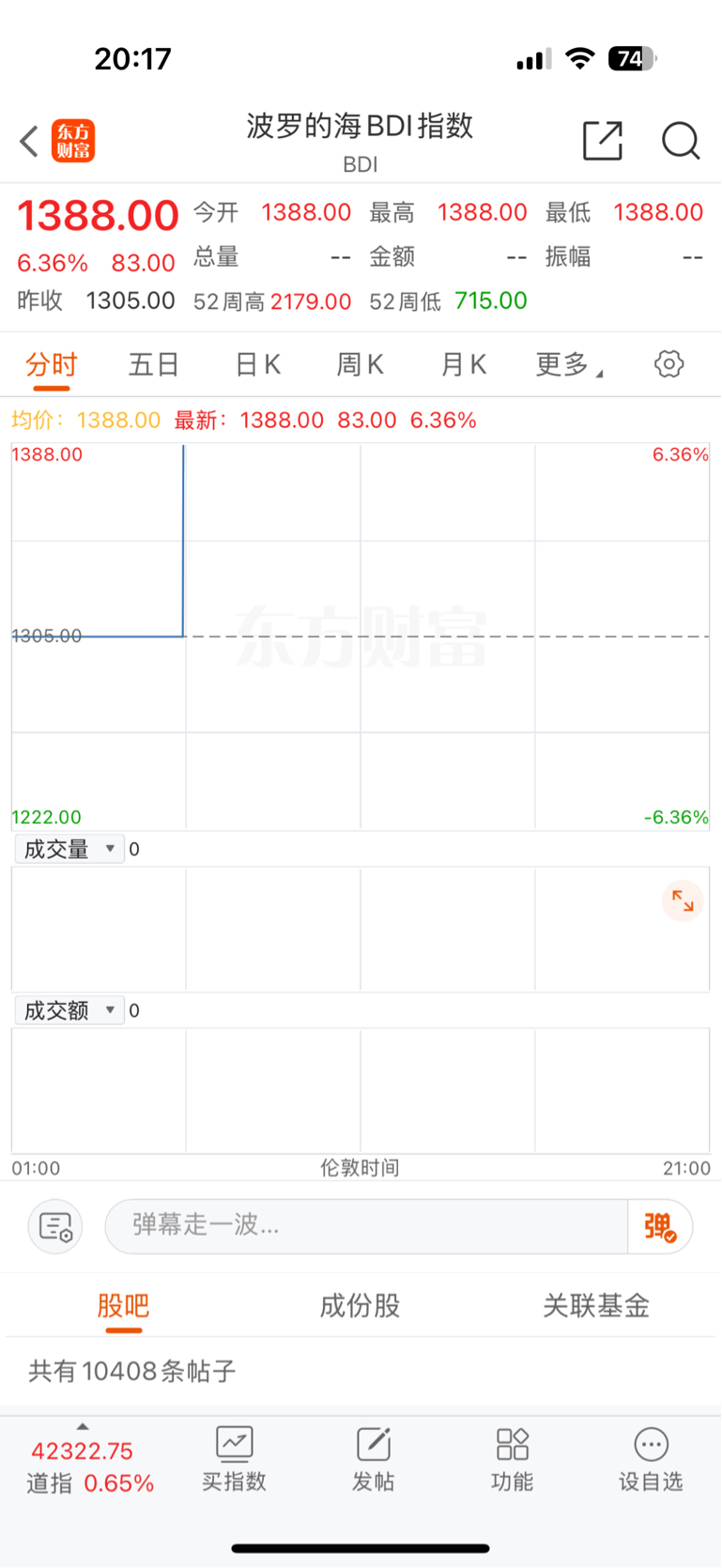Open the 成交量 indicator dropdown
This screenshot has width=722, height=1568.
click(69, 849)
